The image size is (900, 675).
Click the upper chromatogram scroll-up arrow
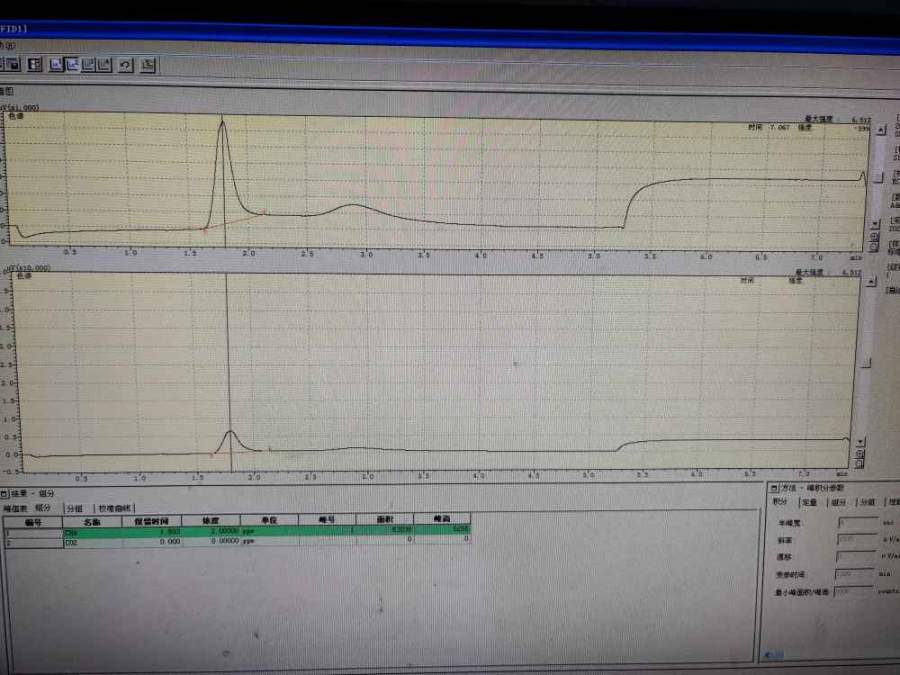click(x=880, y=130)
